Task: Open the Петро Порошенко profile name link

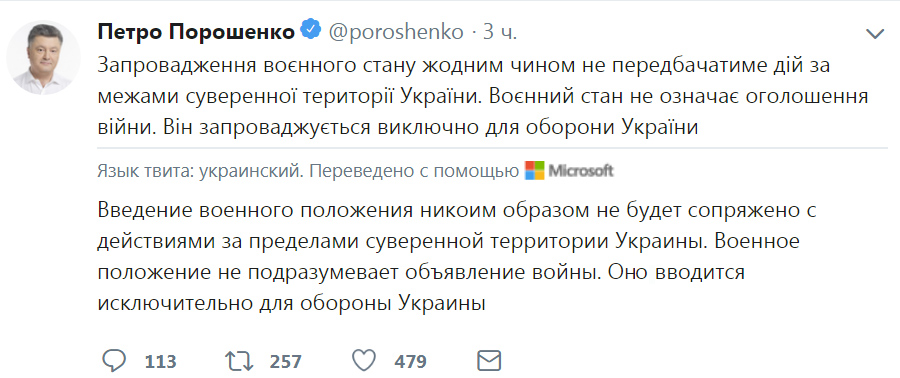Action: coord(197,32)
